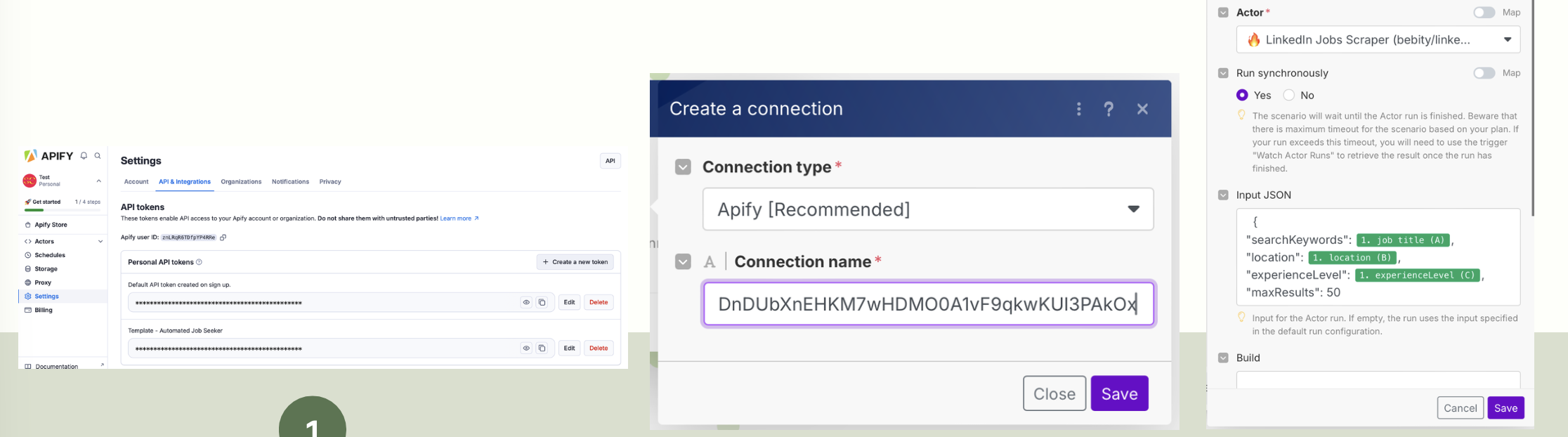Click the text type icon beside Connection name
Screen dimensions: 1568x437
tap(710, 262)
